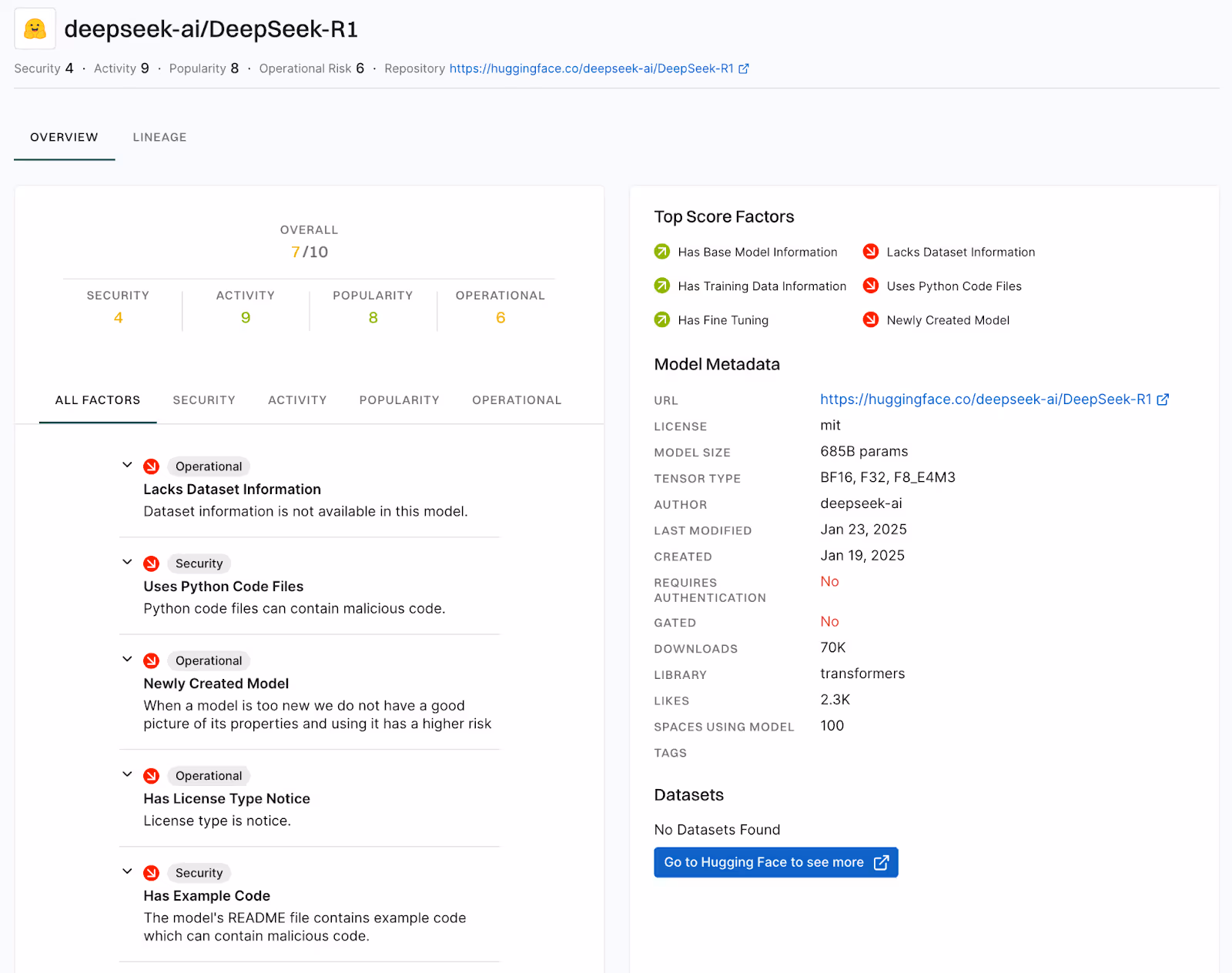This screenshot has width=1232, height=973.
Task: Click the Operational tag above Has License Type Notice
Action: pos(209,776)
